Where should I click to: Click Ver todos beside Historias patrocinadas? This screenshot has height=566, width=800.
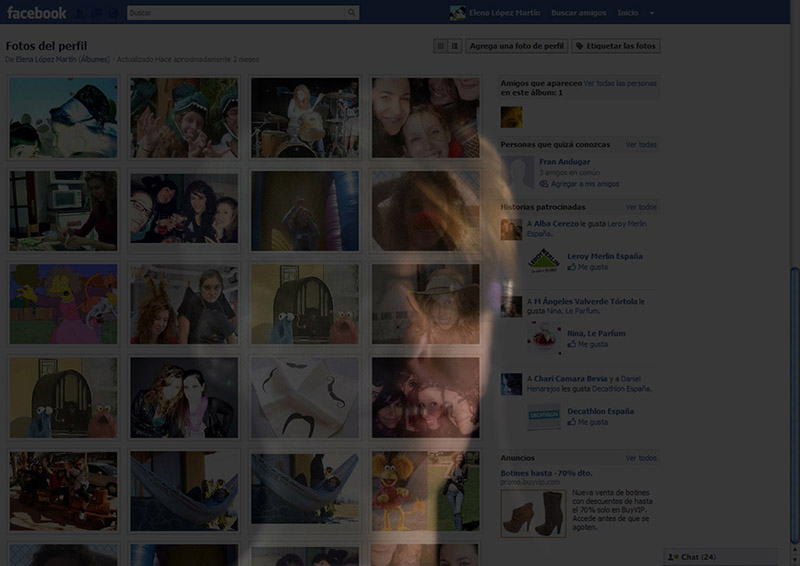pyautogui.click(x=641, y=207)
